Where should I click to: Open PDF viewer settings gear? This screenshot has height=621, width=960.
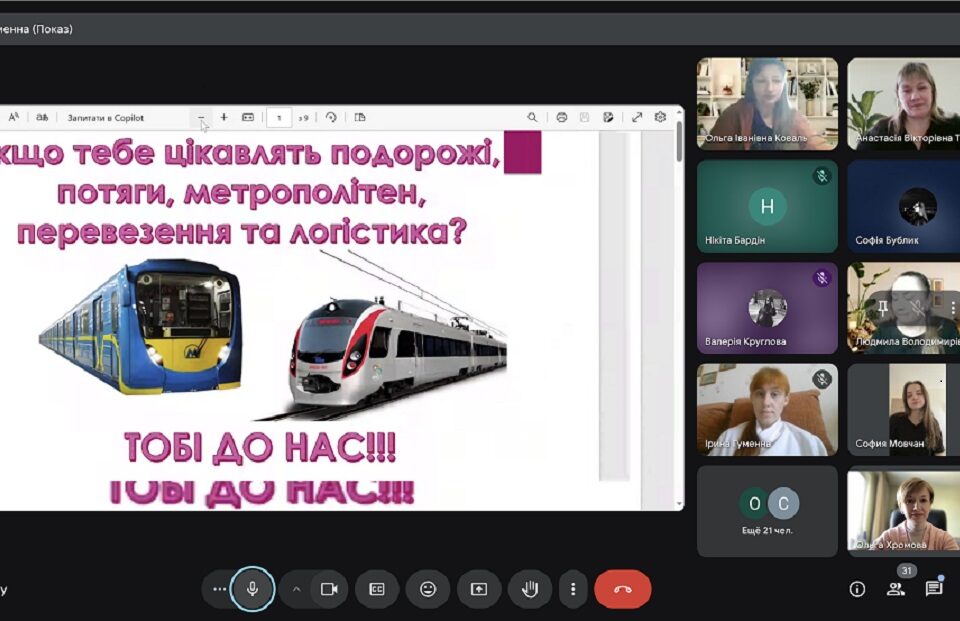660,117
